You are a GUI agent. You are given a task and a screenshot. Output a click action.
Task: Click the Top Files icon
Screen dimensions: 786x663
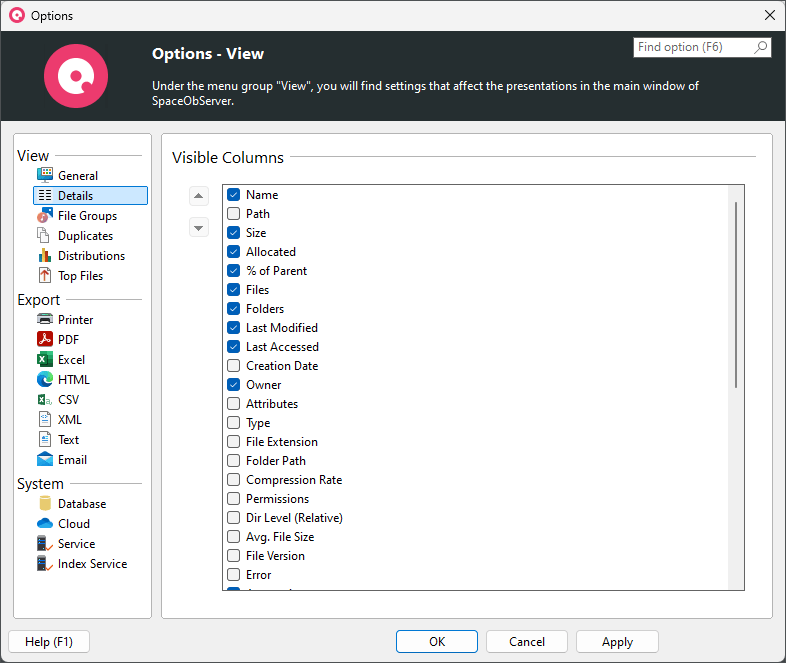click(44, 276)
